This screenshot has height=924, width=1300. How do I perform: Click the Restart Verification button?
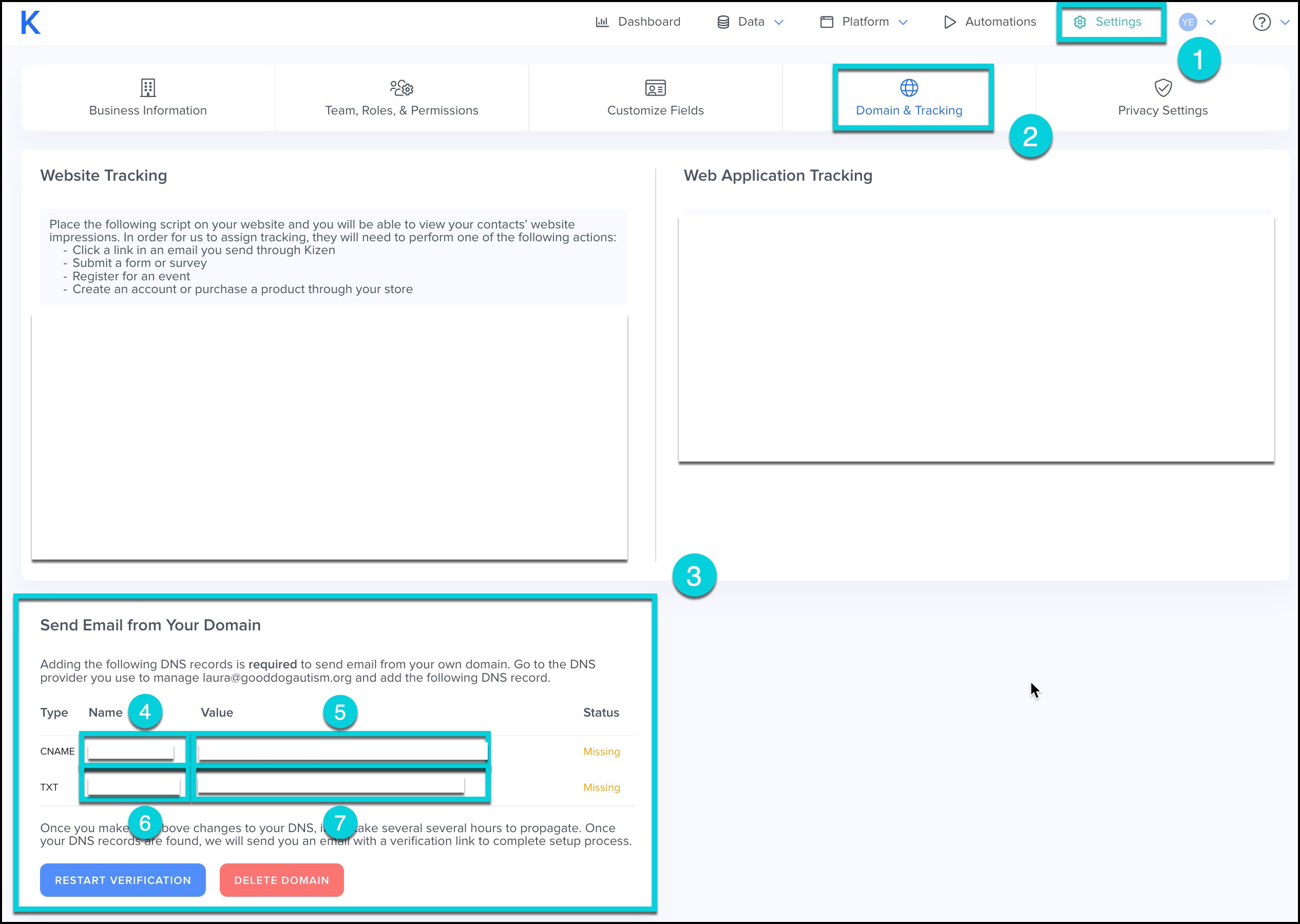[x=122, y=880]
